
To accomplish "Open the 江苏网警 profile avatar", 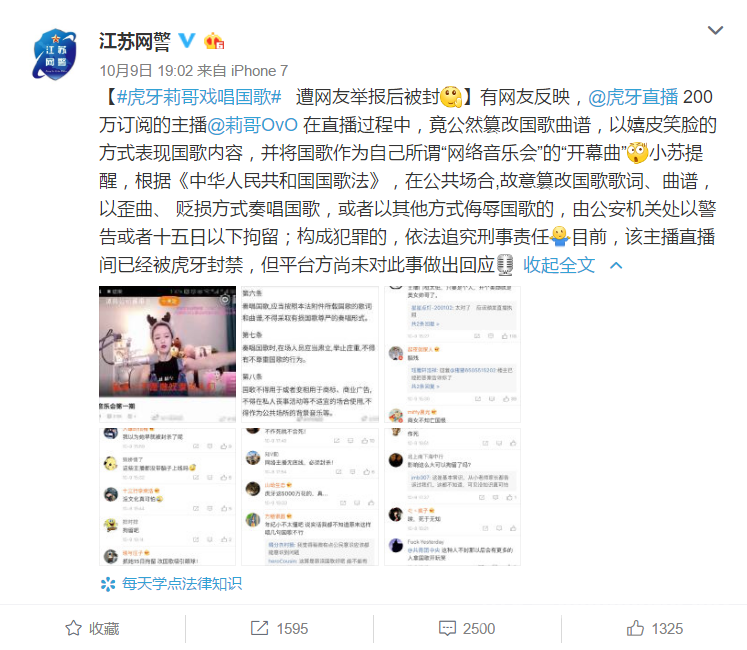I will coord(54,54).
